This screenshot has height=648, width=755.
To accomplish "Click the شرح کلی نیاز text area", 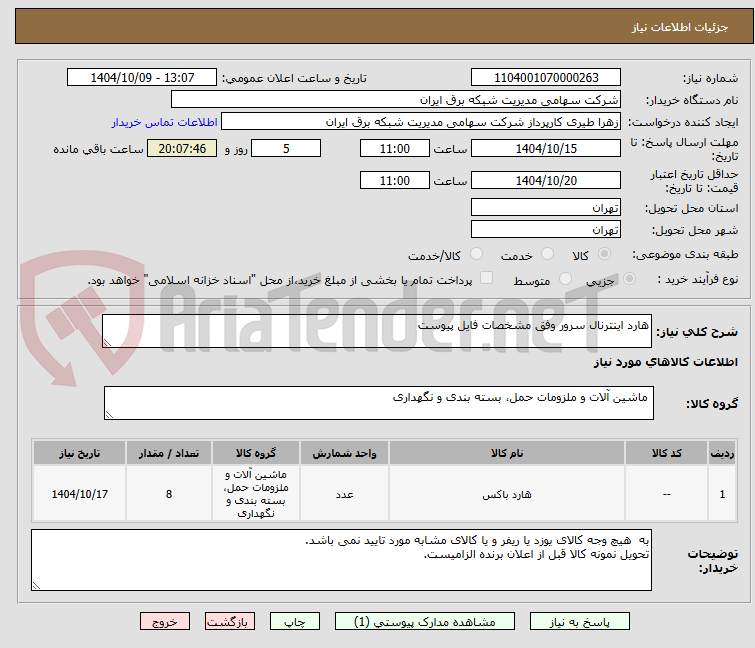I will pyautogui.click(x=377, y=331).
